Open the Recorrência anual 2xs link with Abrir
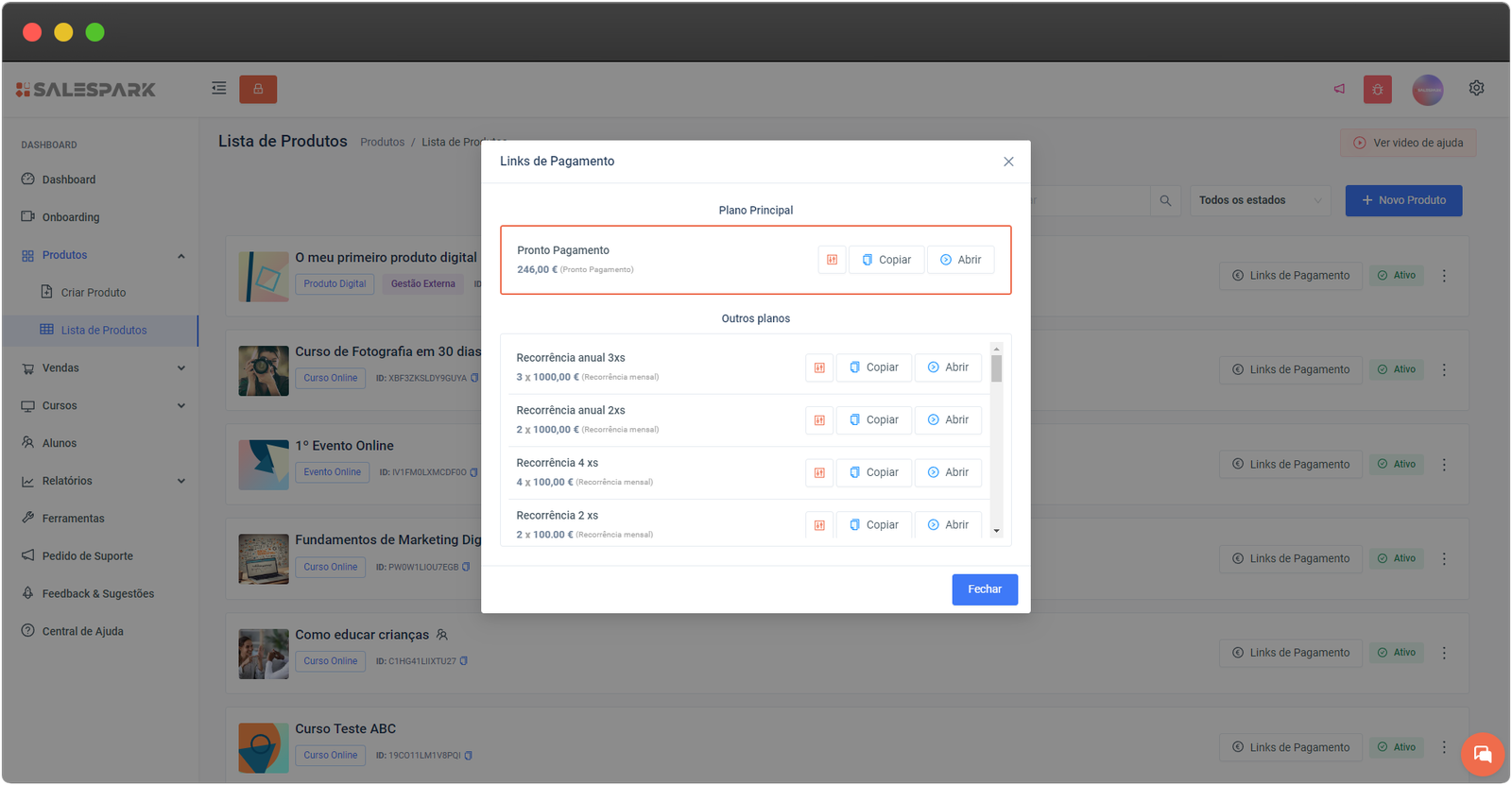The width and height of the screenshot is (1512, 785). pyautogui.click(x=948, y=420)
